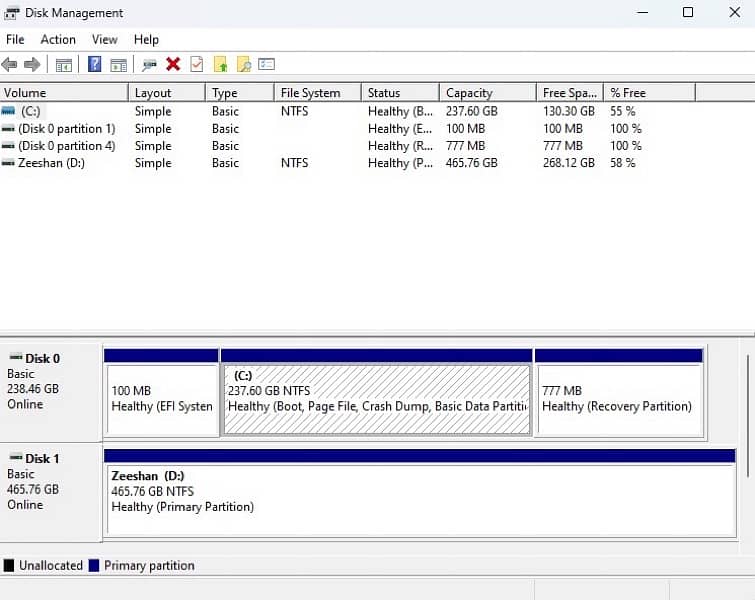The image size is (755, 600).
Task: Select (Disk 0 partition 4) in volume list
Action: tap(66, 146)
